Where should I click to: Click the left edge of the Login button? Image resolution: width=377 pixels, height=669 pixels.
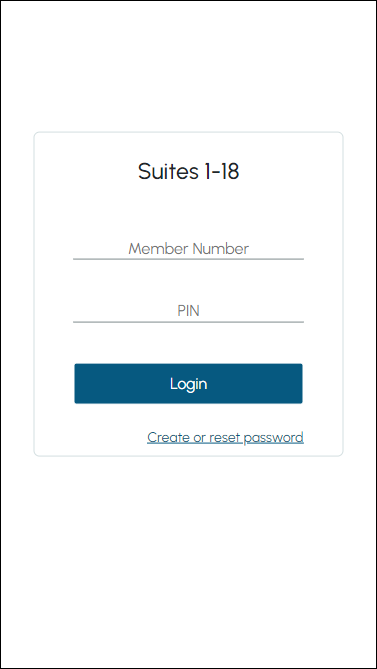click(x=78, y=384)
